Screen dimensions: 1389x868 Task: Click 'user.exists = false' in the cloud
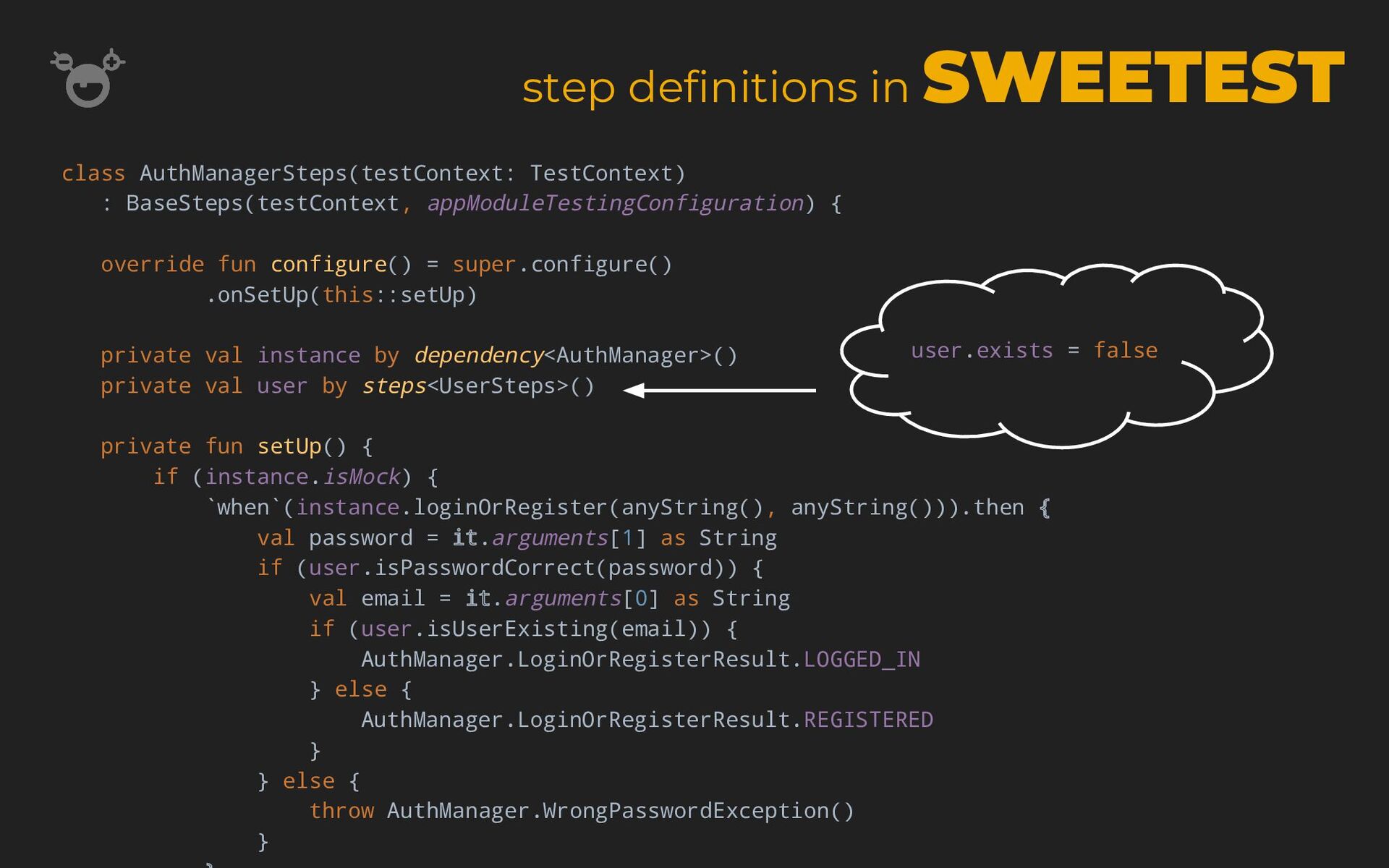tap(1034, 350)
